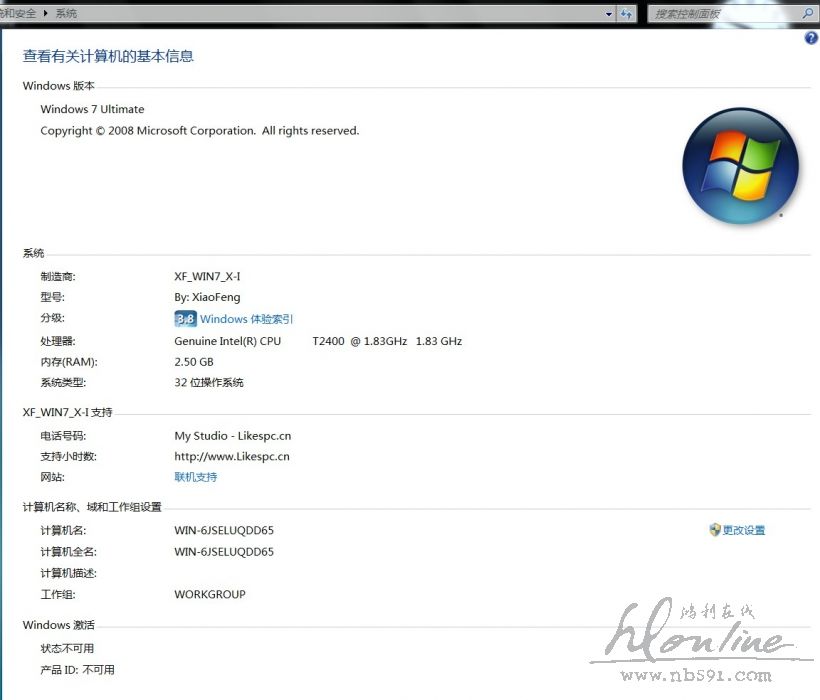Click the Windows 7 Ultimate edition text

[x=92, y=109]
